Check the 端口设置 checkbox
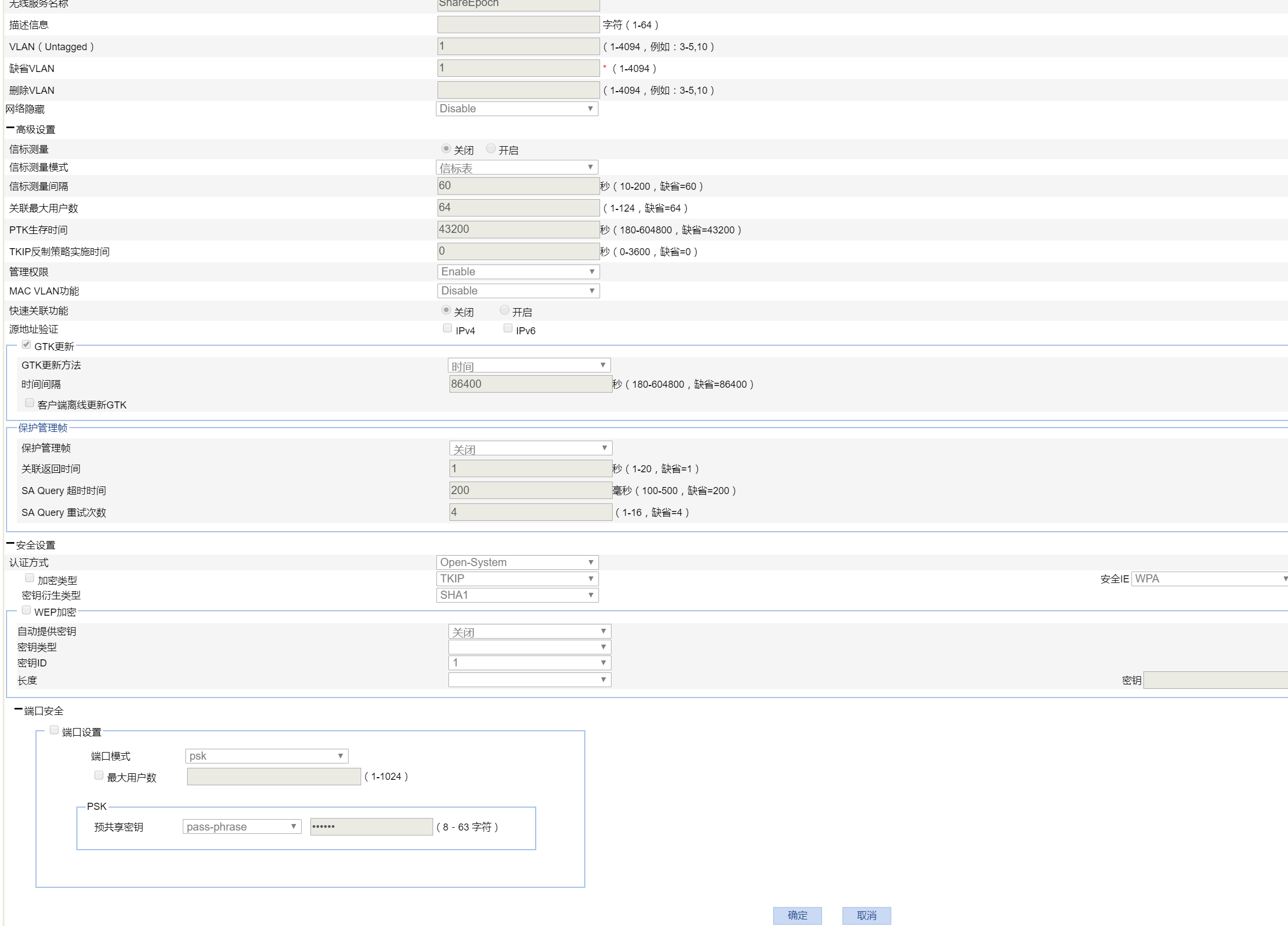Image resolution: width=1288 pixels, height=926 pixels. 54,730
